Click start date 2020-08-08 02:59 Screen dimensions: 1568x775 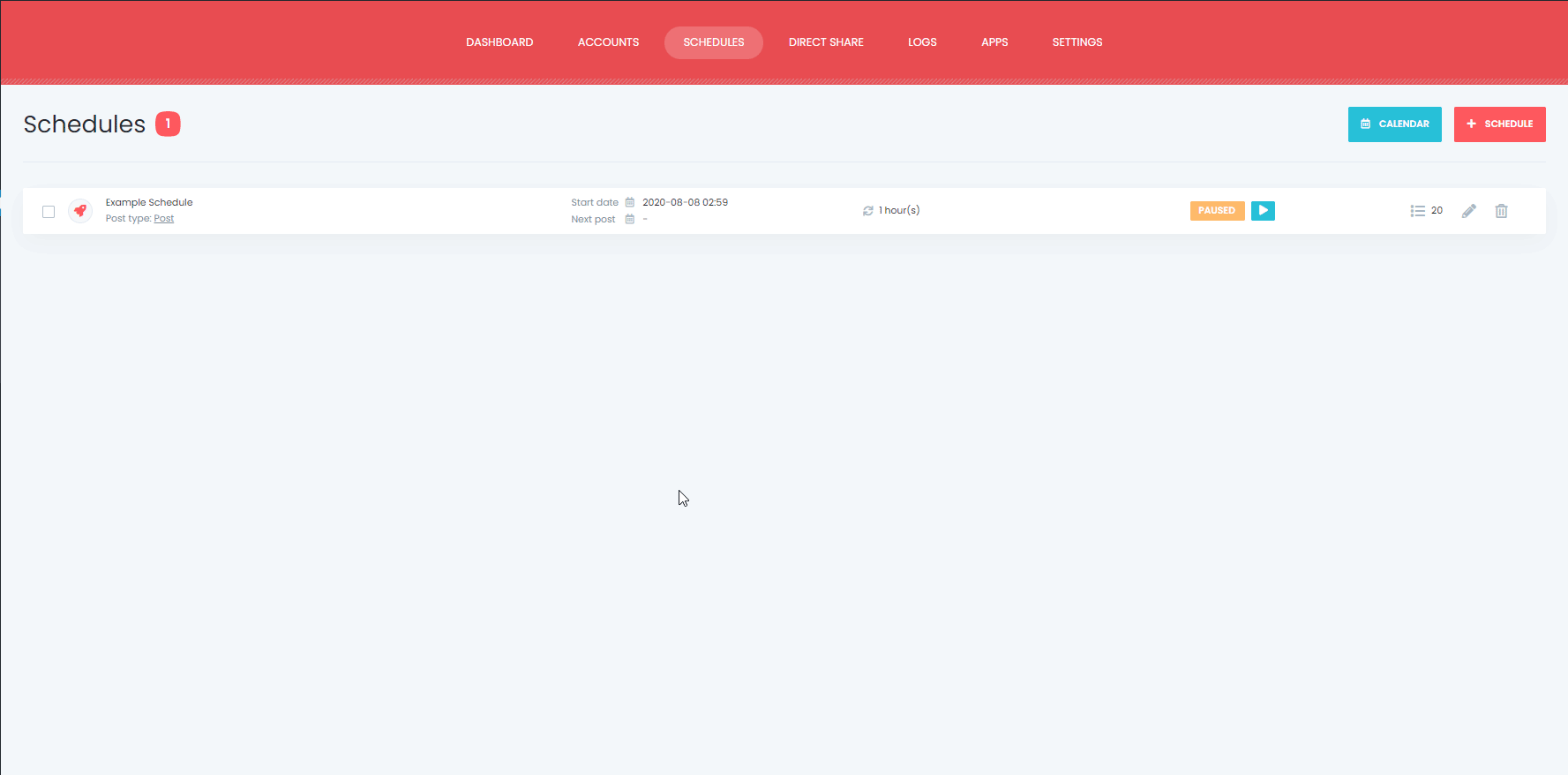(685, 202)
